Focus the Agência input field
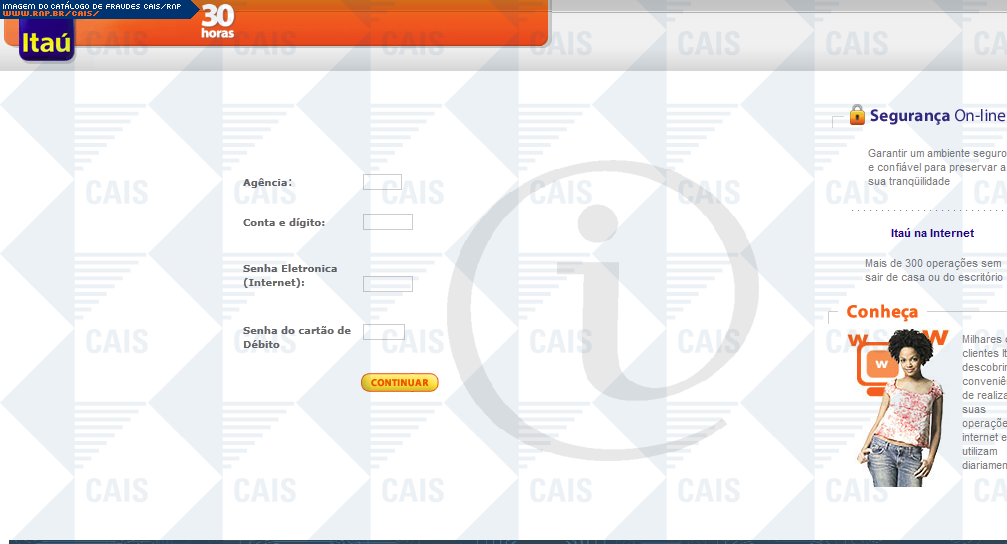 point(382,182)
